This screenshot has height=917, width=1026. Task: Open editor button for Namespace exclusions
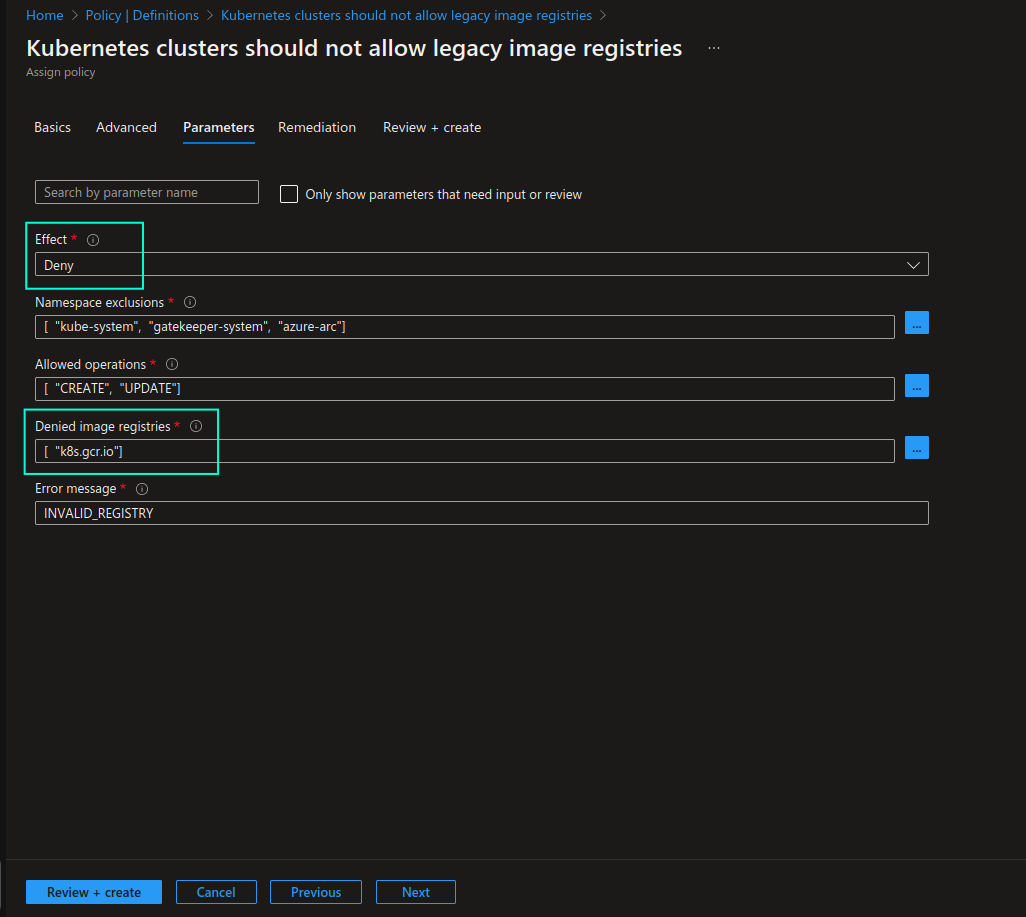pos(917,323)
